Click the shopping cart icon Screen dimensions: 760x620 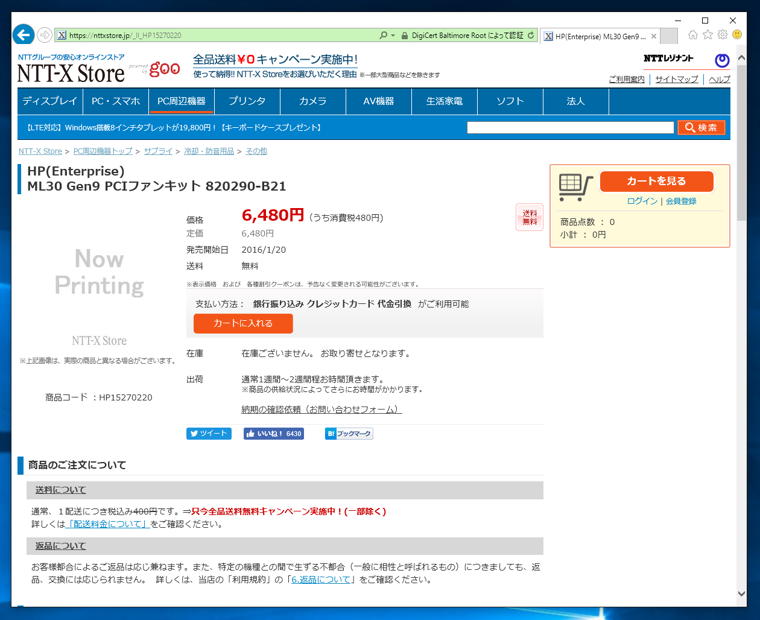click(x=575, y=187)
